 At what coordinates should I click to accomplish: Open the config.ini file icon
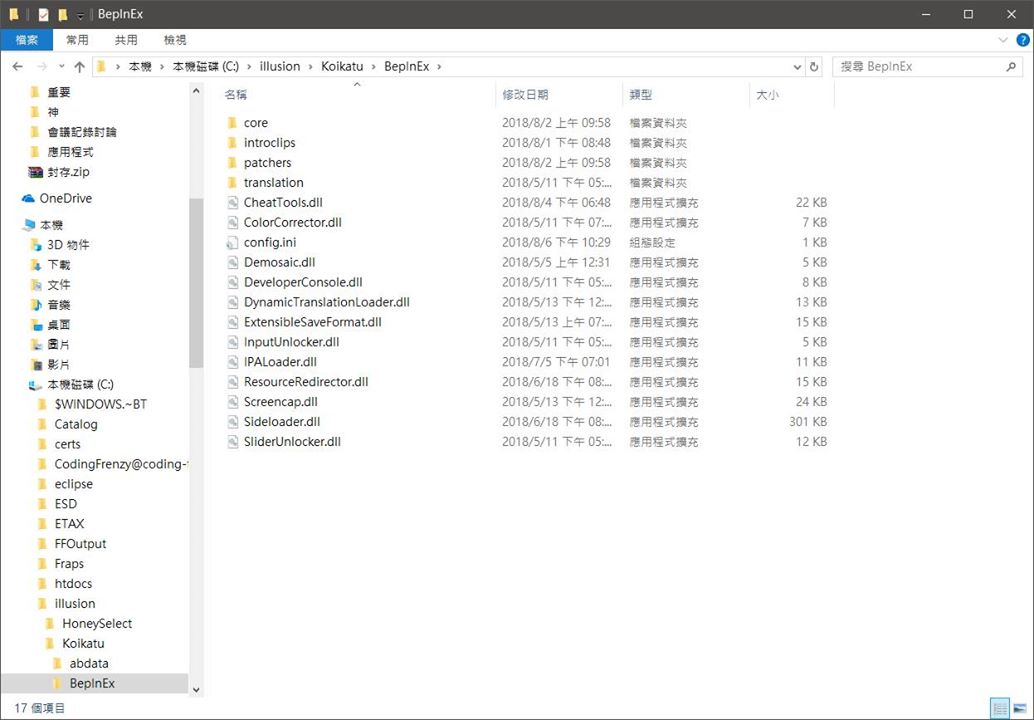click(232, 243)
